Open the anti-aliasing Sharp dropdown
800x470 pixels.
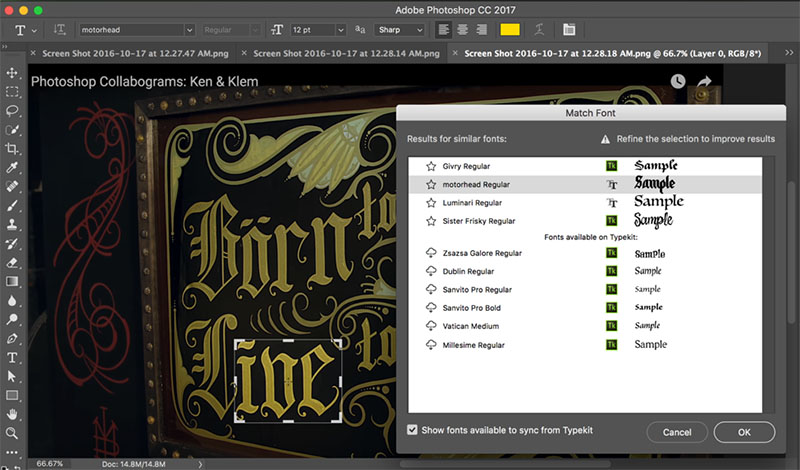(399, 30)
